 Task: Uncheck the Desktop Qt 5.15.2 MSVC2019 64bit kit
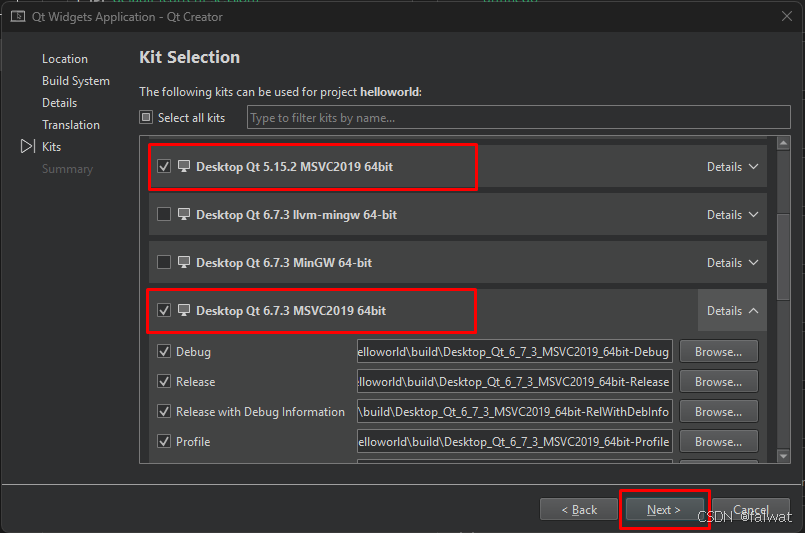pos(164,166)
